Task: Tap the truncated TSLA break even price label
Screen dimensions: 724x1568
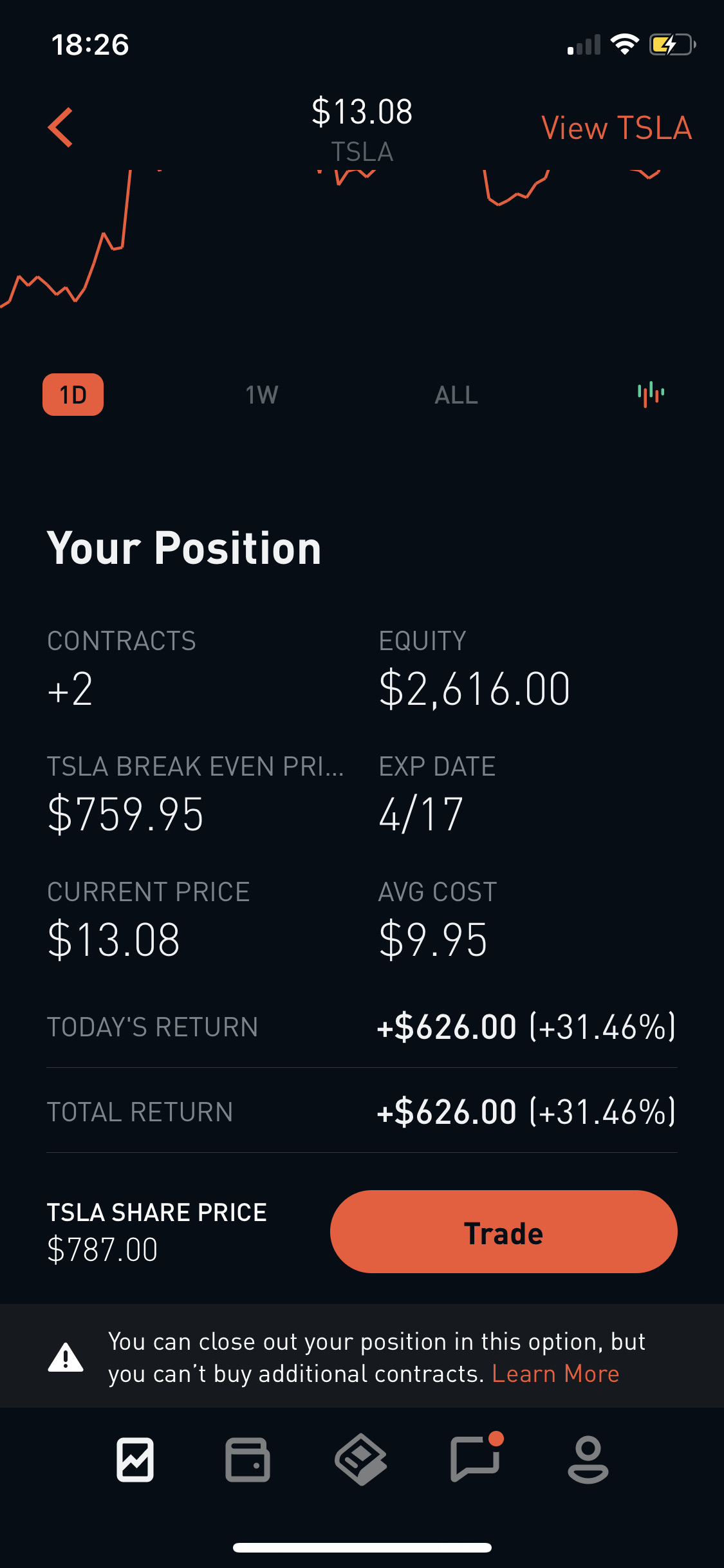Action: click(196, 766)
